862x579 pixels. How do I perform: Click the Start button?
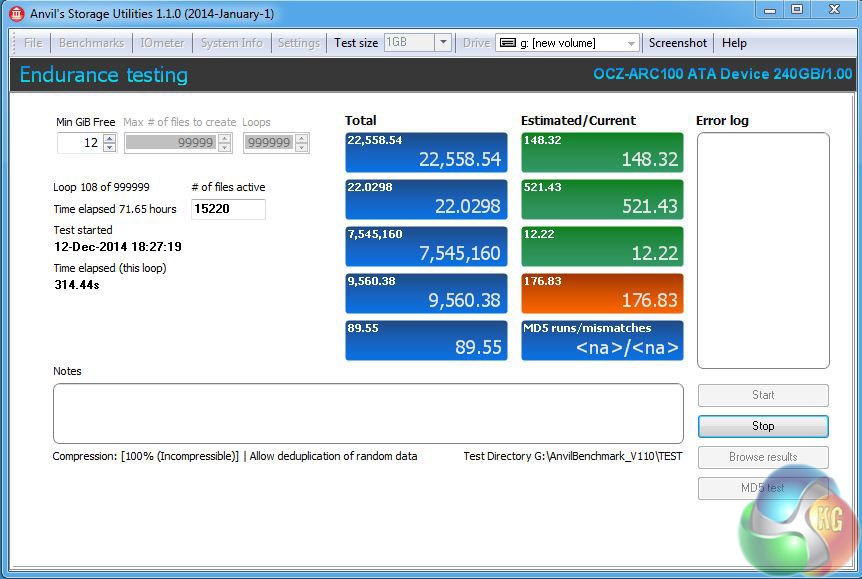tap(763, 395)
